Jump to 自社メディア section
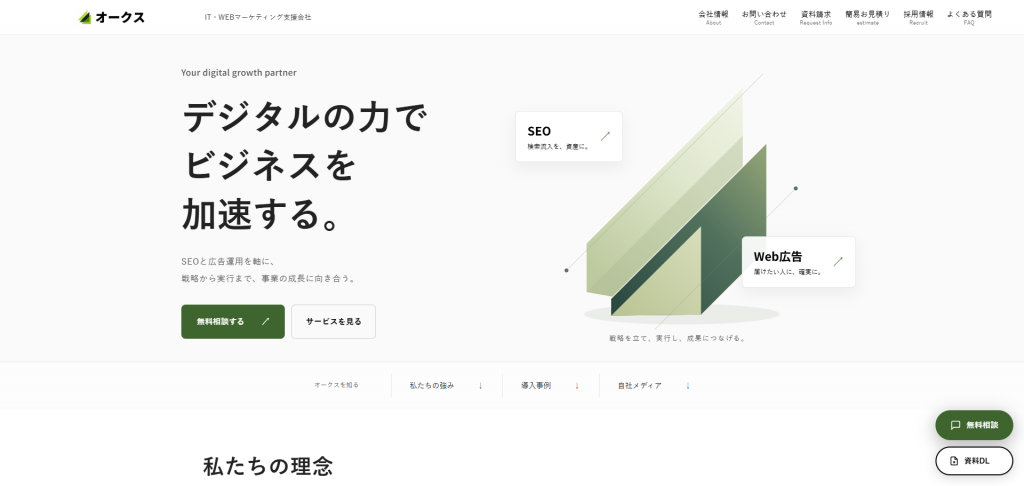The height and width of the screenshot is (486, 1024). [654, 385]
